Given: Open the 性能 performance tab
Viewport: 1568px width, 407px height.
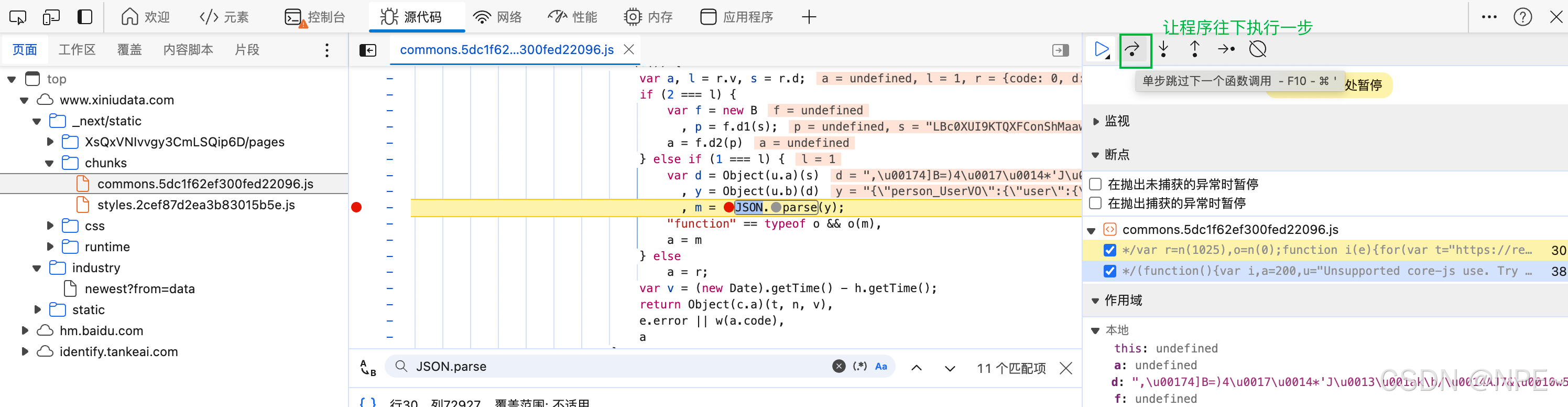Looking at the screenshot, I should (x=572, y=17).
